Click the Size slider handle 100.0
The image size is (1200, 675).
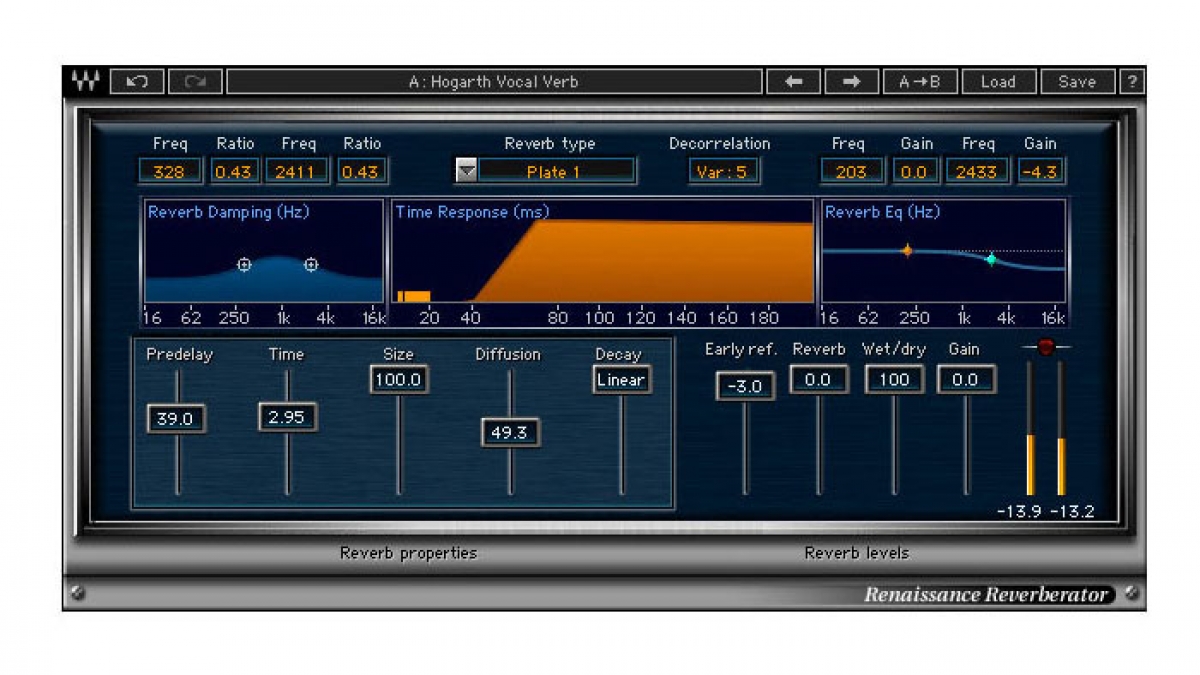click(400, 380)
